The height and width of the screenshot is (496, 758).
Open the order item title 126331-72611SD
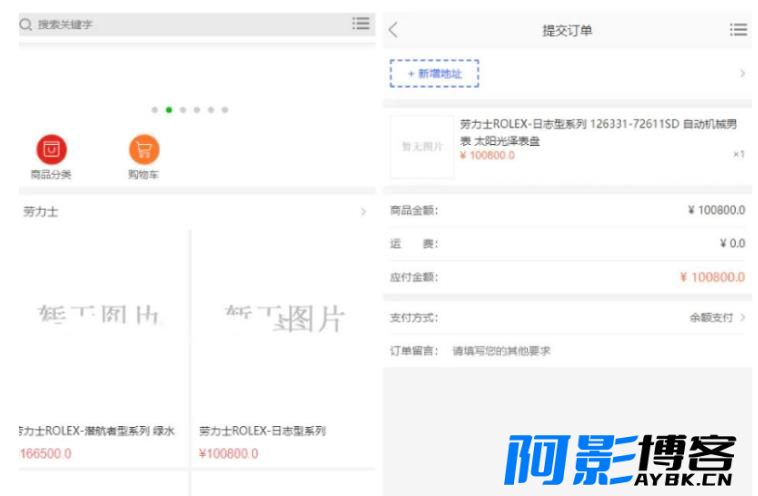tap(598, 132)
